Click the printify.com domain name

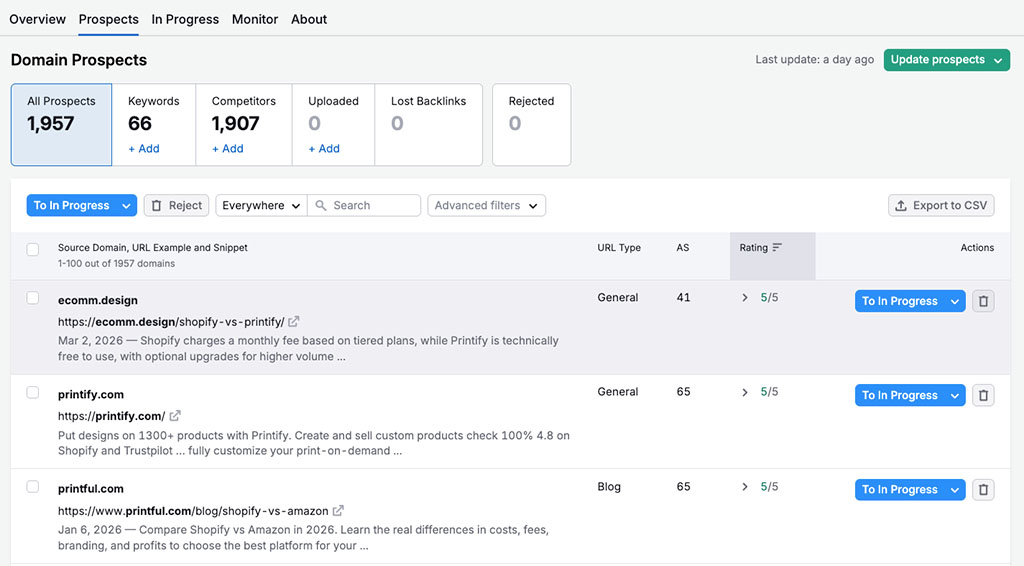tap(91, 394)
